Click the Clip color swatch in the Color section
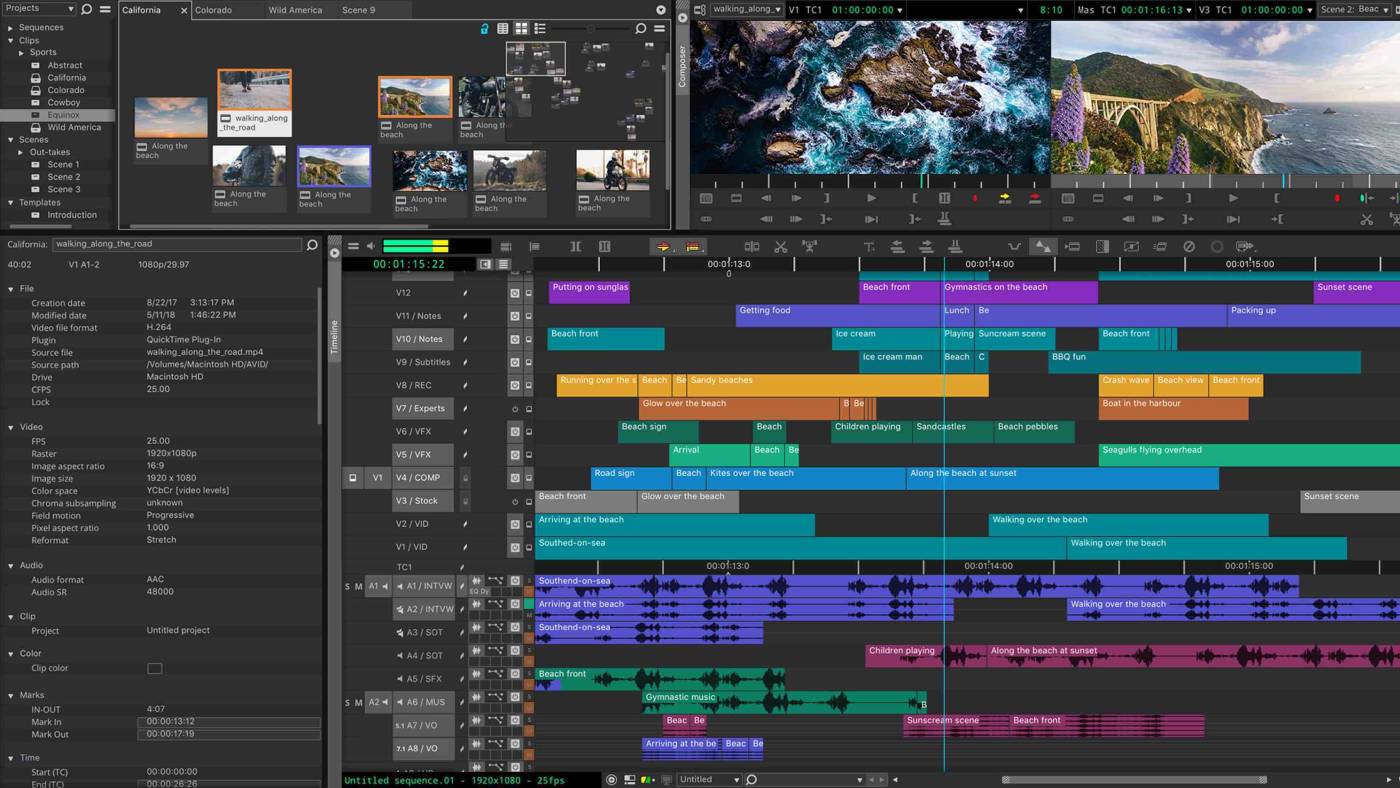Screen dimensions: 1400x788 click(155, 668)
